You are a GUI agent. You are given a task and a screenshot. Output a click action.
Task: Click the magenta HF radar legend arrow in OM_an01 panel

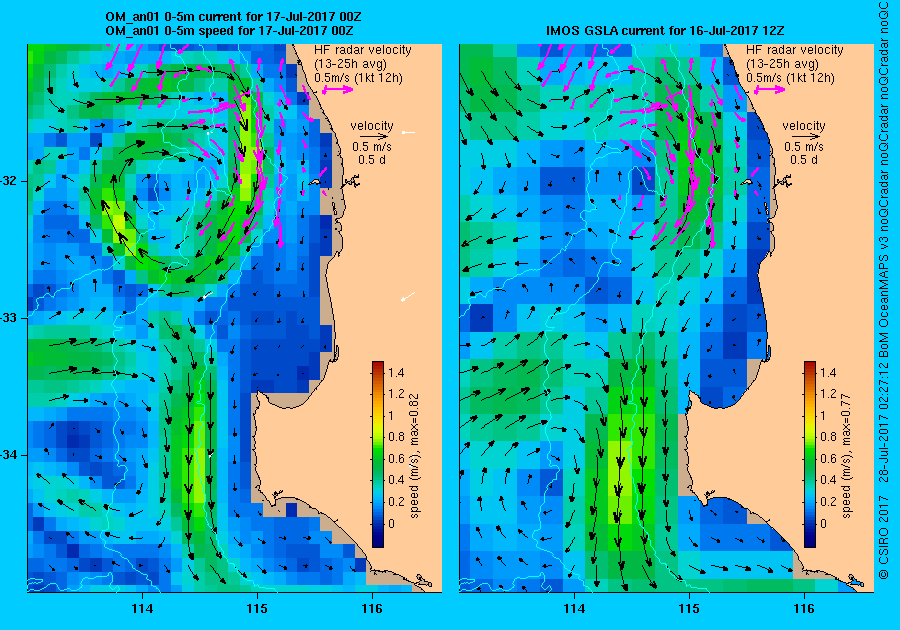(338, 90)
